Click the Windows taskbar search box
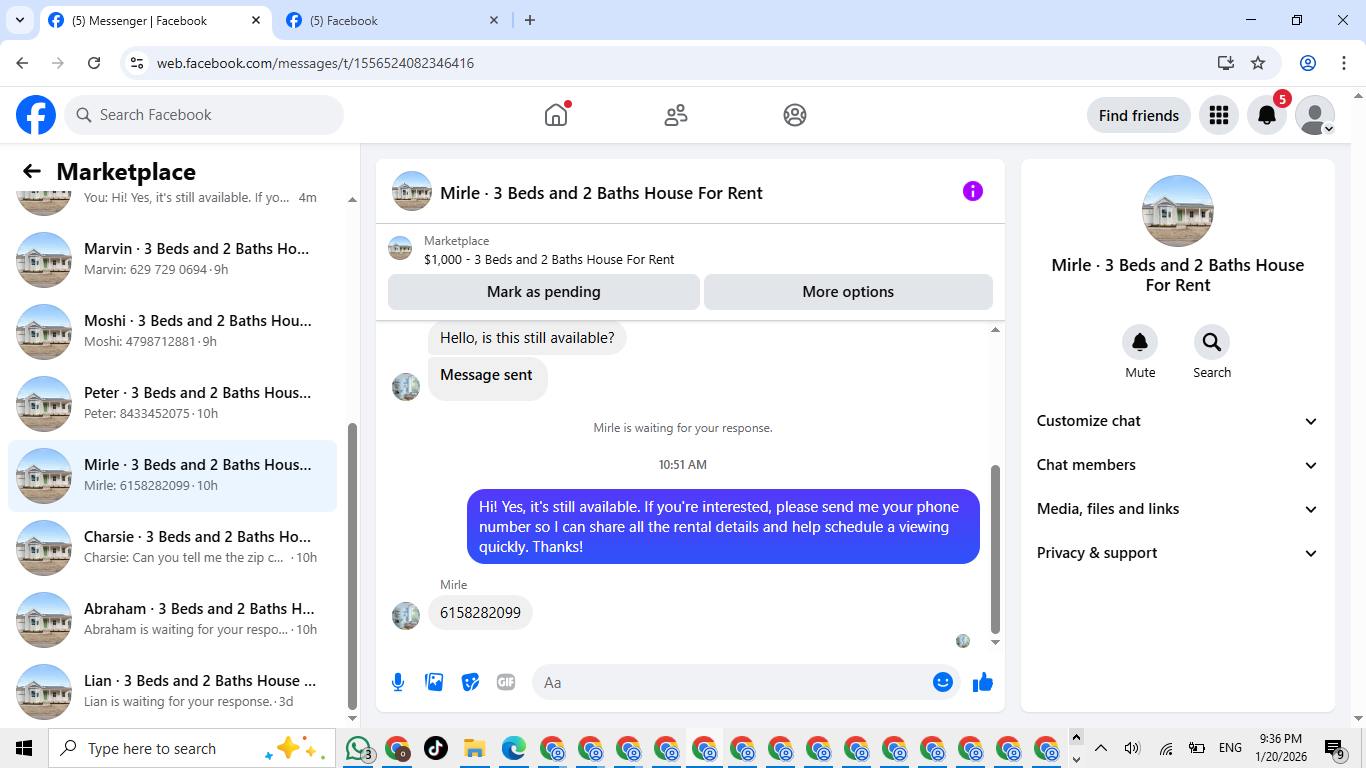This screenshot has height=768, width=1366. tap(190, 748)
